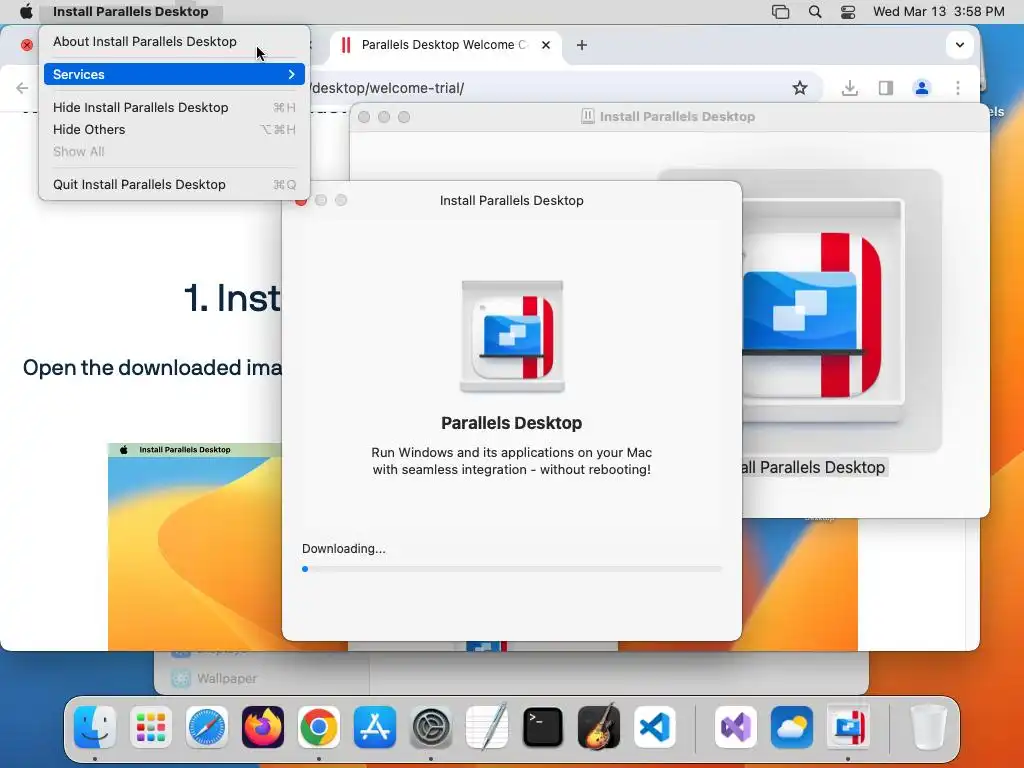Click the installer screenshot image on webpage
The width and height of the screenshot is (1024, 768).
click(x=195, y=546)
